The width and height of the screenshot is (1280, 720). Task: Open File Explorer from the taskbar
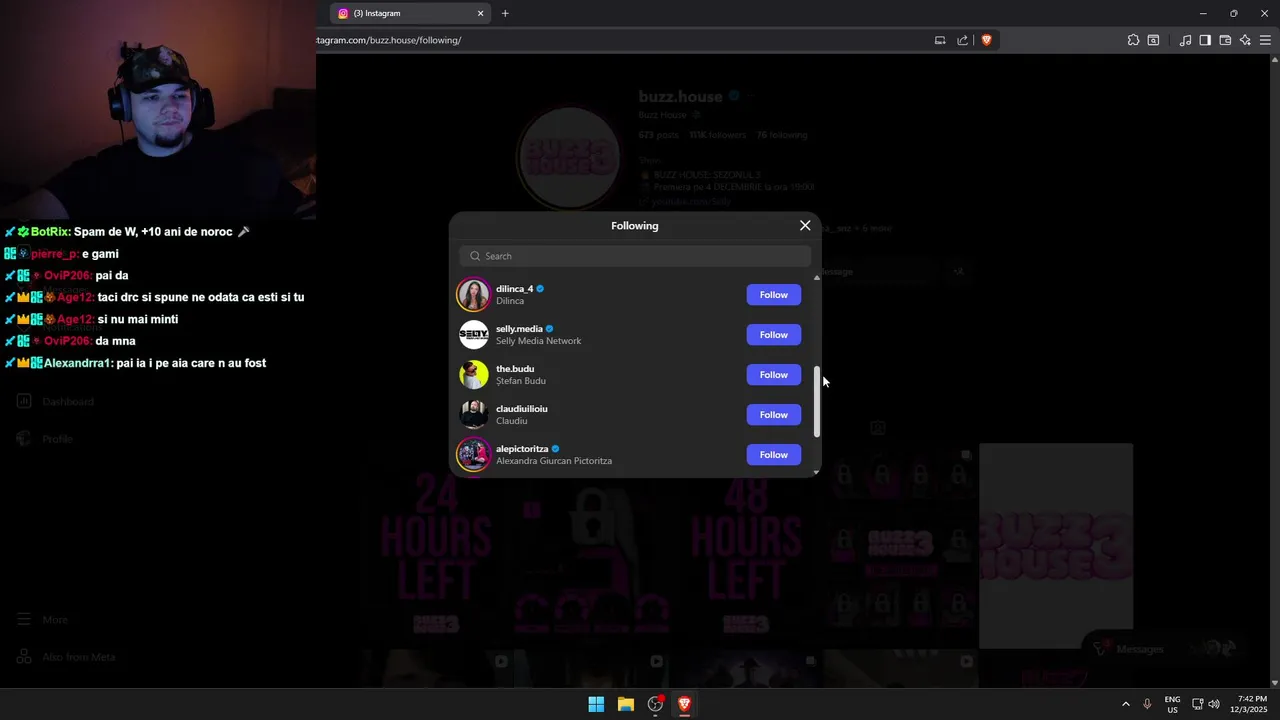(626, 704)
